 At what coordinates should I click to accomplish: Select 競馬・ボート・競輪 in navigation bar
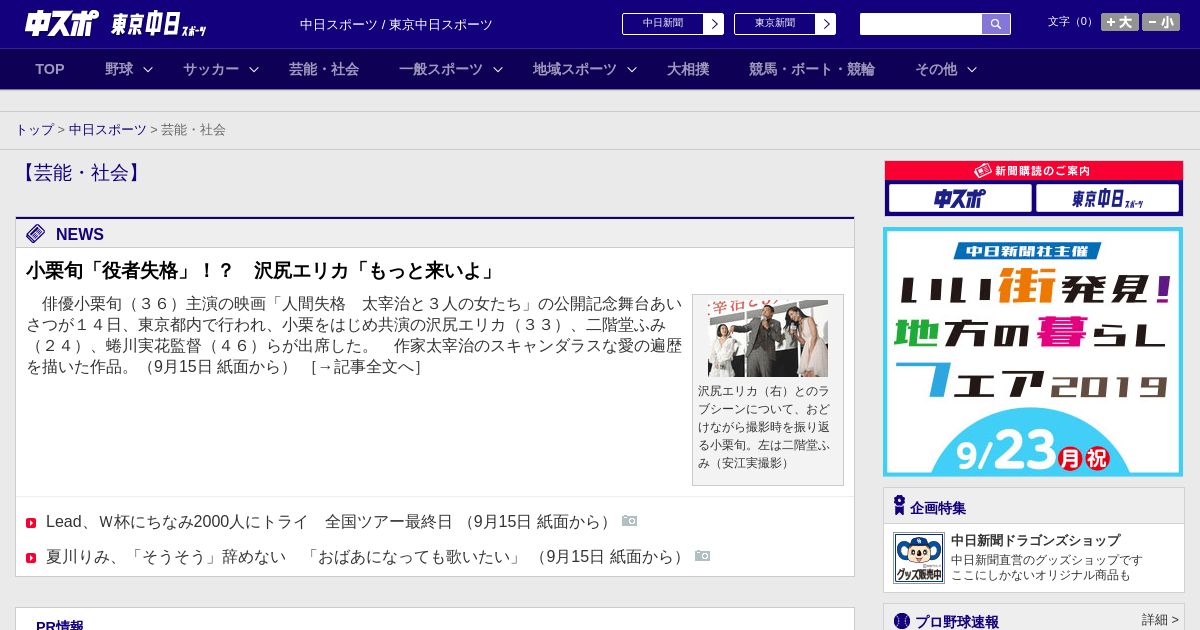click(x=812, y=69)
